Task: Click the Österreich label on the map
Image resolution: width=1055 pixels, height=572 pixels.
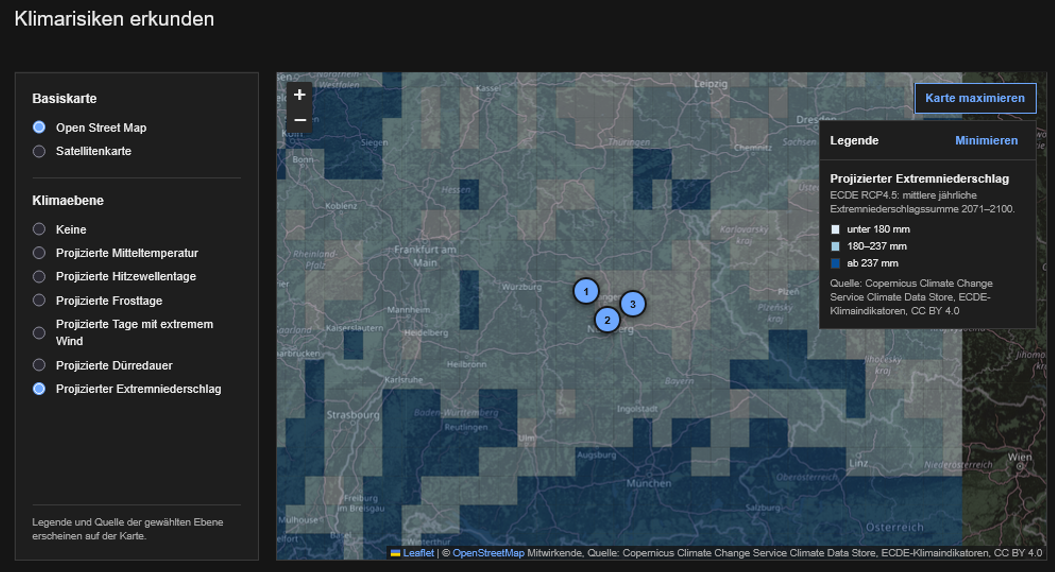Action: 895,527
